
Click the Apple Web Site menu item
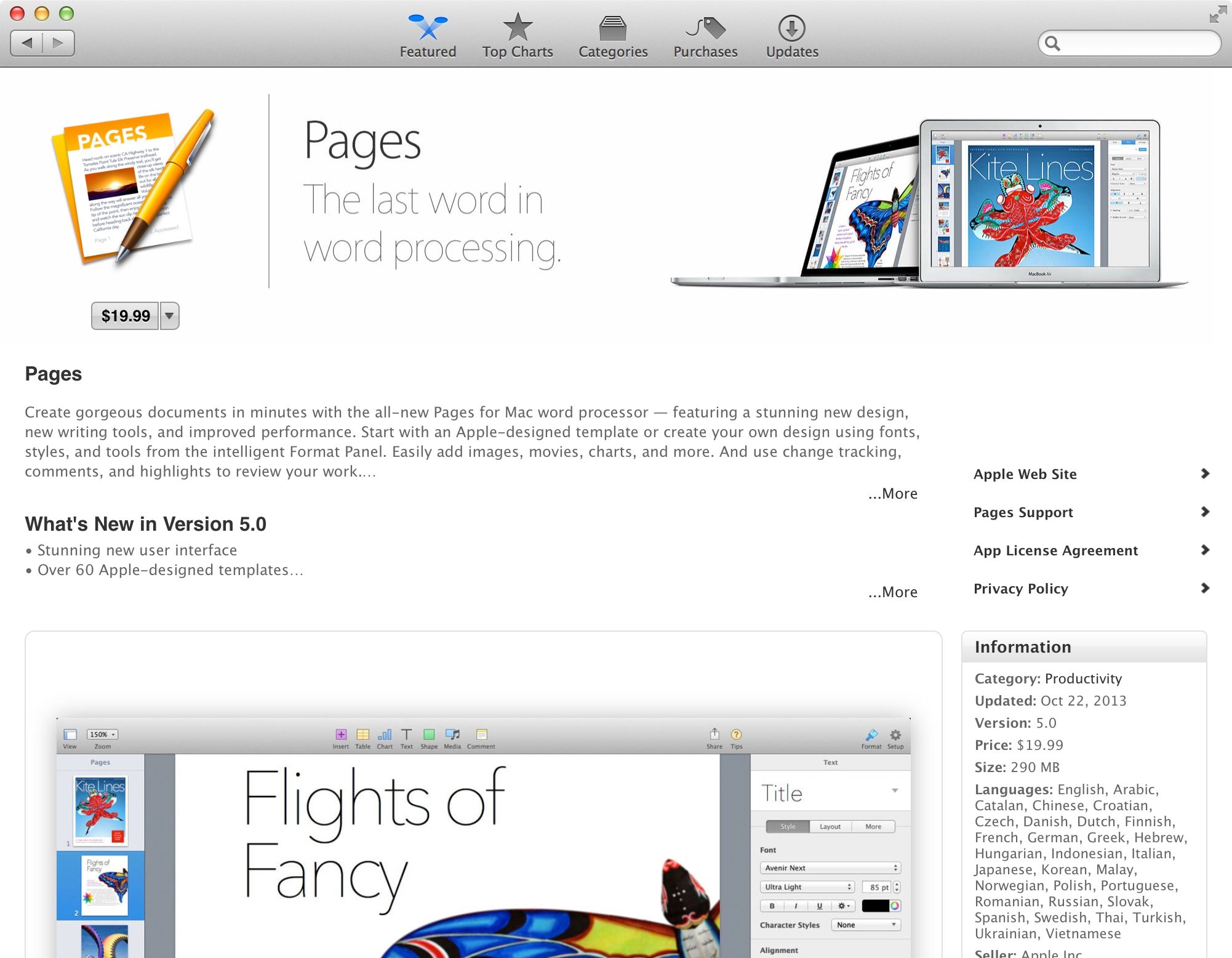1088,474
